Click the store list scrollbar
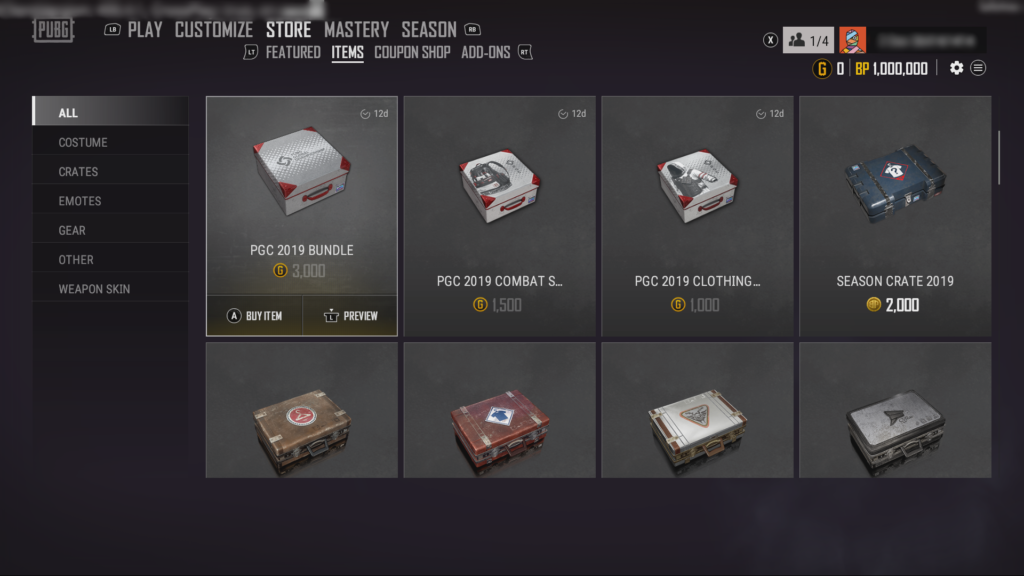 point(999,157)
